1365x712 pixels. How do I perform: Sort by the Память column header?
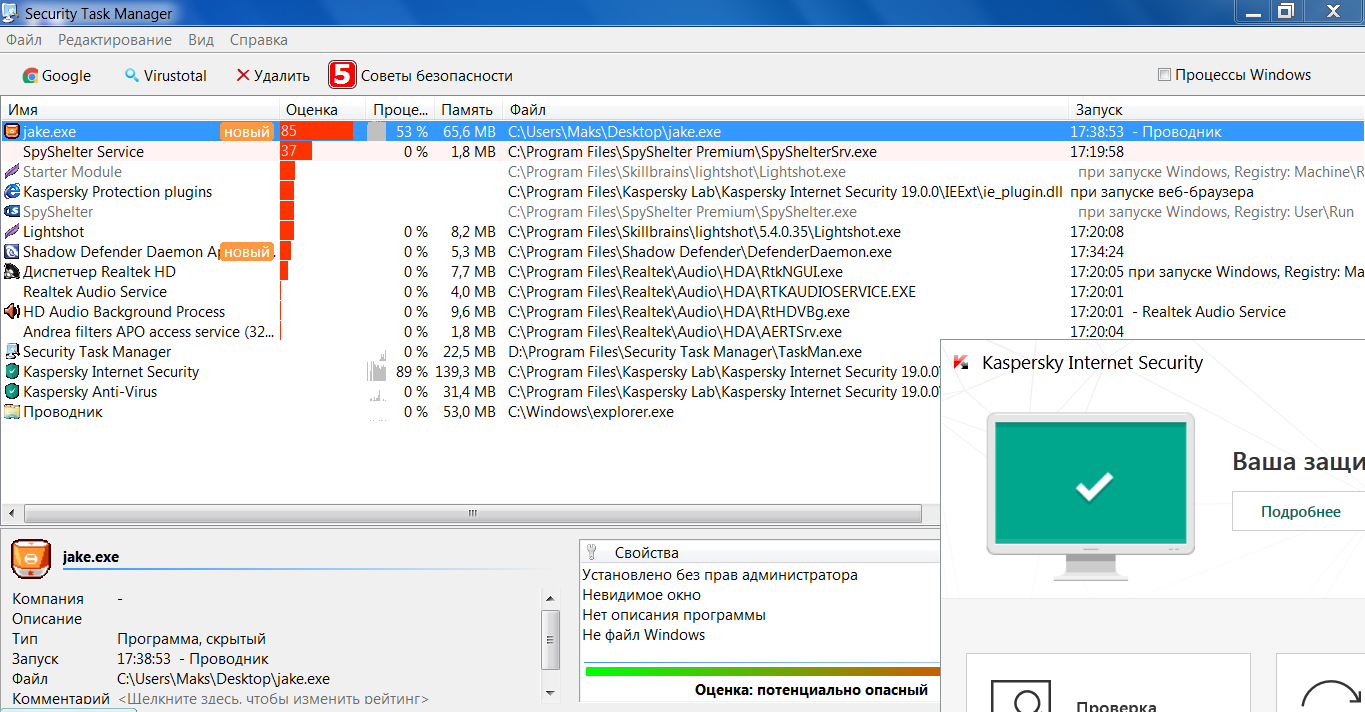tap(468, 110)
